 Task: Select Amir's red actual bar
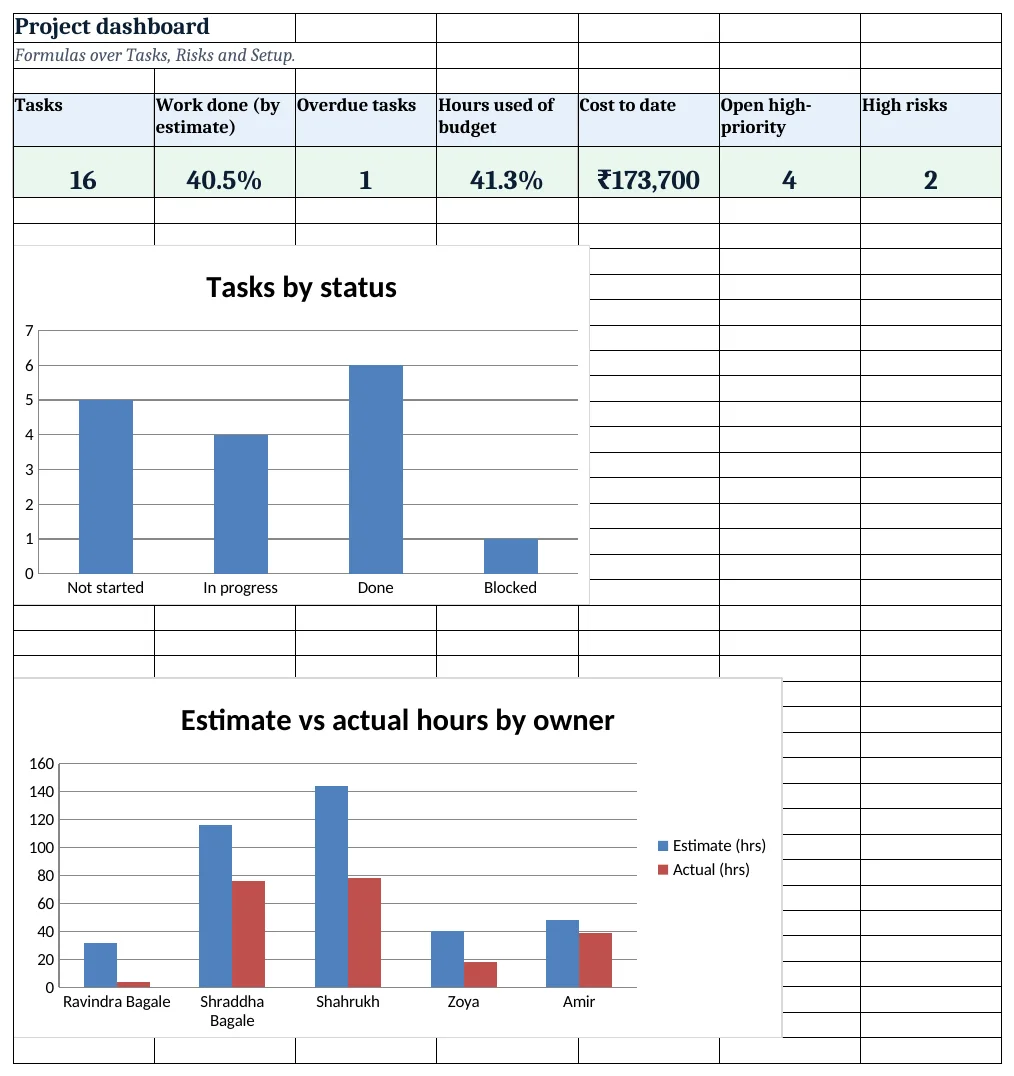pyautogui.click(x=596, y=961)
